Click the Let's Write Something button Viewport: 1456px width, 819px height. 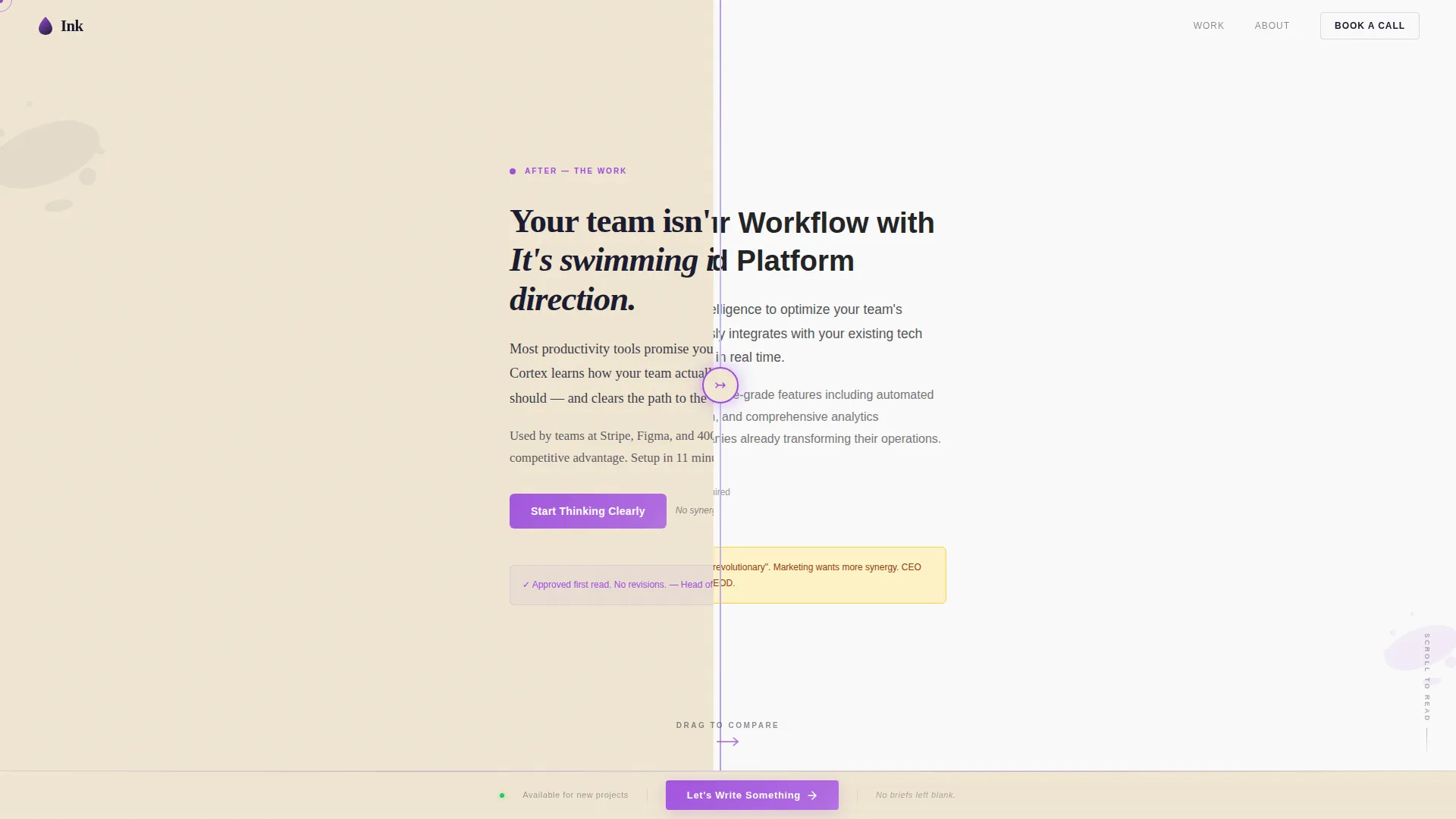coord(752,795)
